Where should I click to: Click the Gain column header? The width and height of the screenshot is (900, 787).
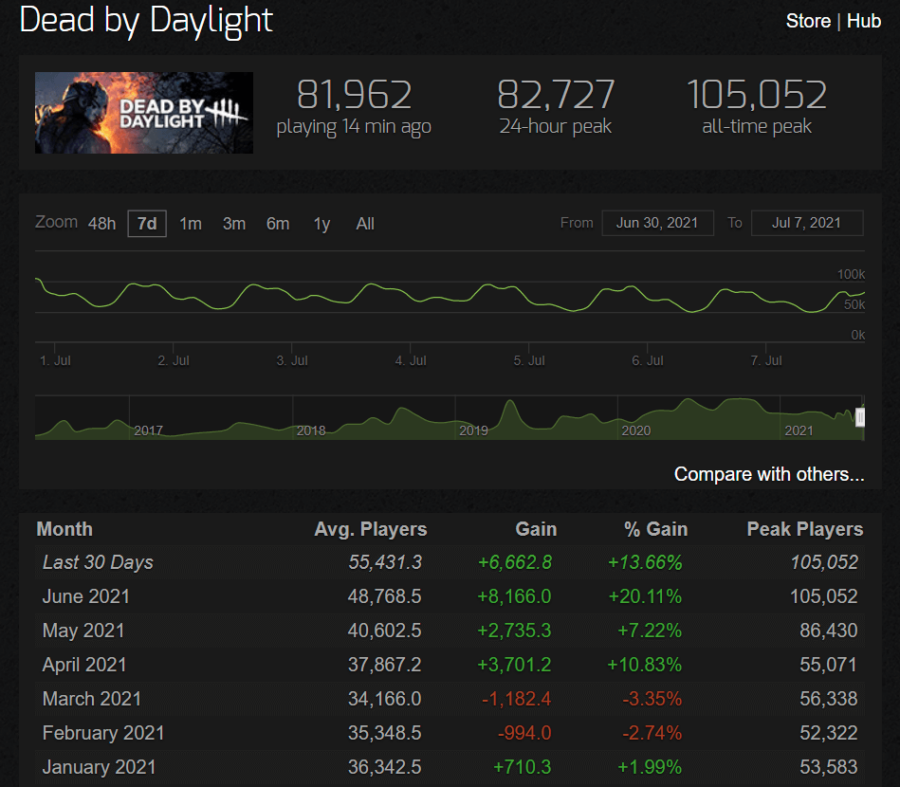[536, 529]
